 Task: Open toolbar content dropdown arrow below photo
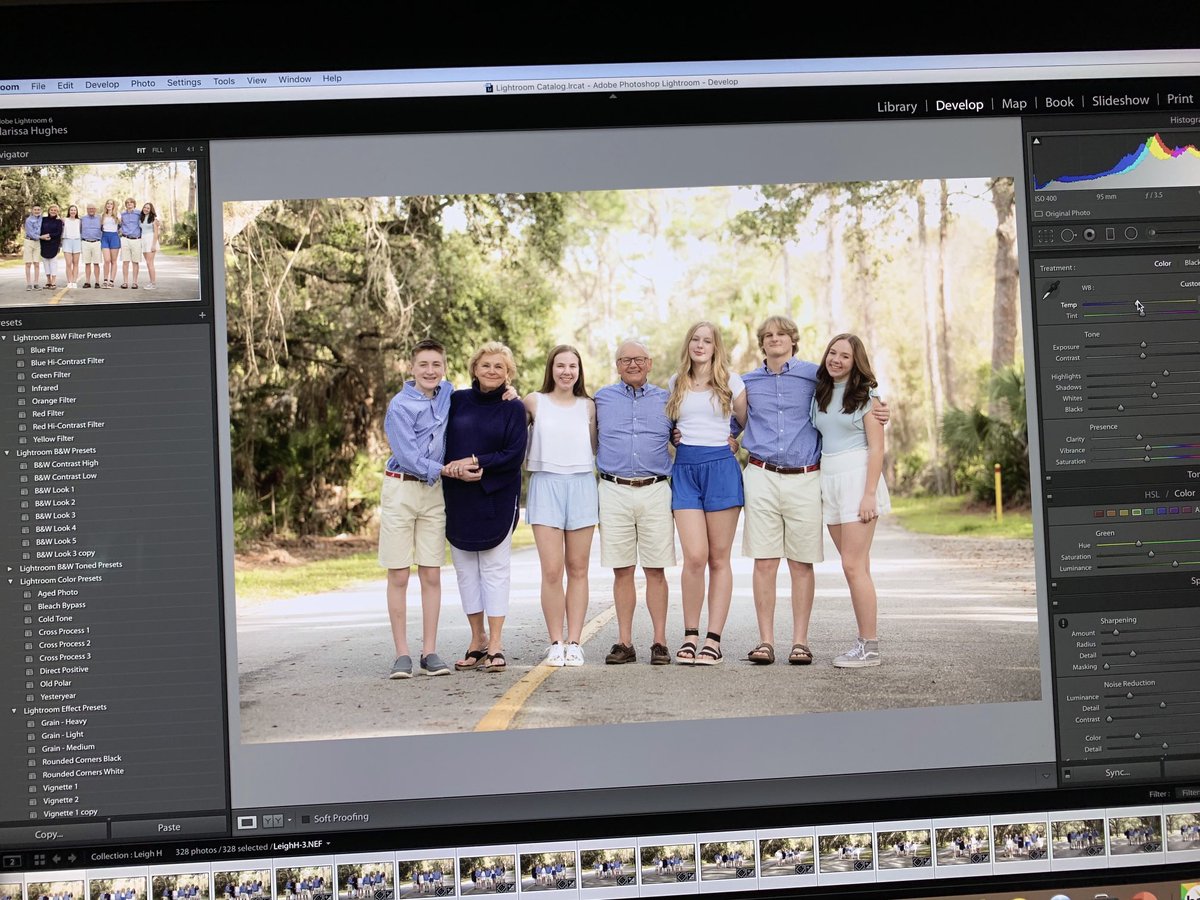click(1046, 775)
